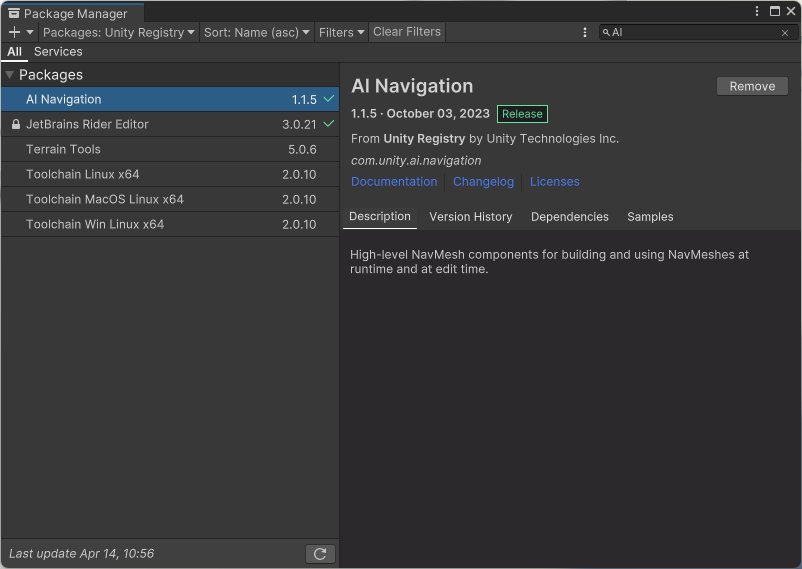Open the Changelog link

pyautogui.click(x=483, y=182)
